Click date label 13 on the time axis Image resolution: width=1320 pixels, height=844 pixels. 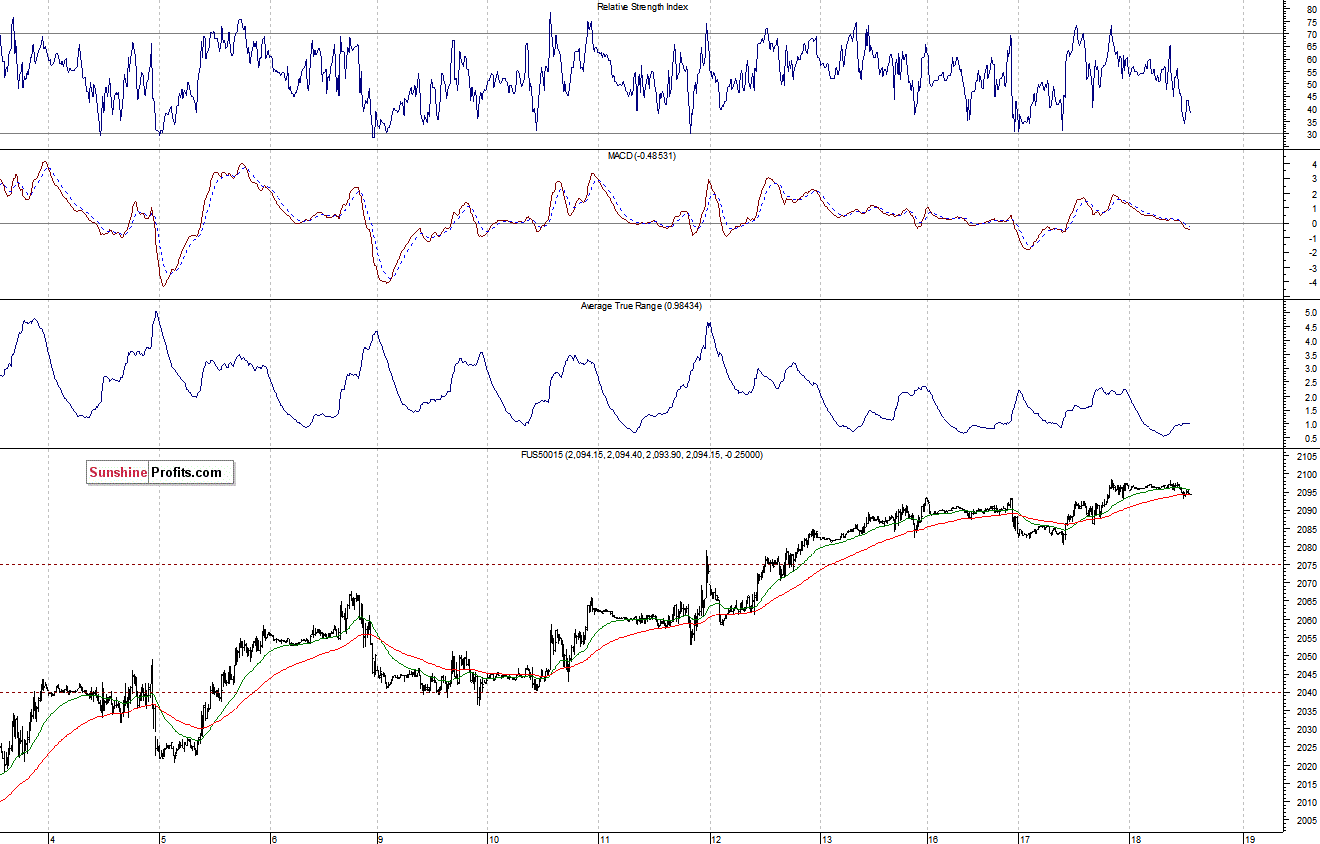826,839
